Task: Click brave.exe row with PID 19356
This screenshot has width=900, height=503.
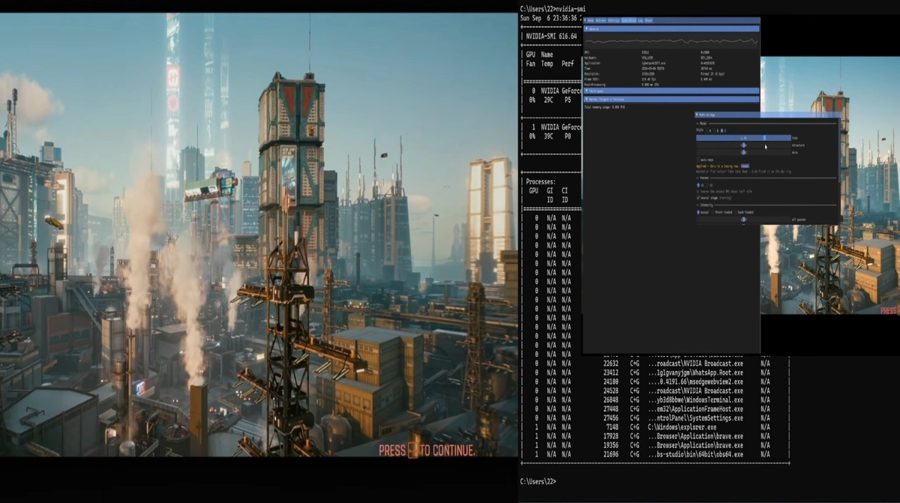Action: (x=654, y=446)
